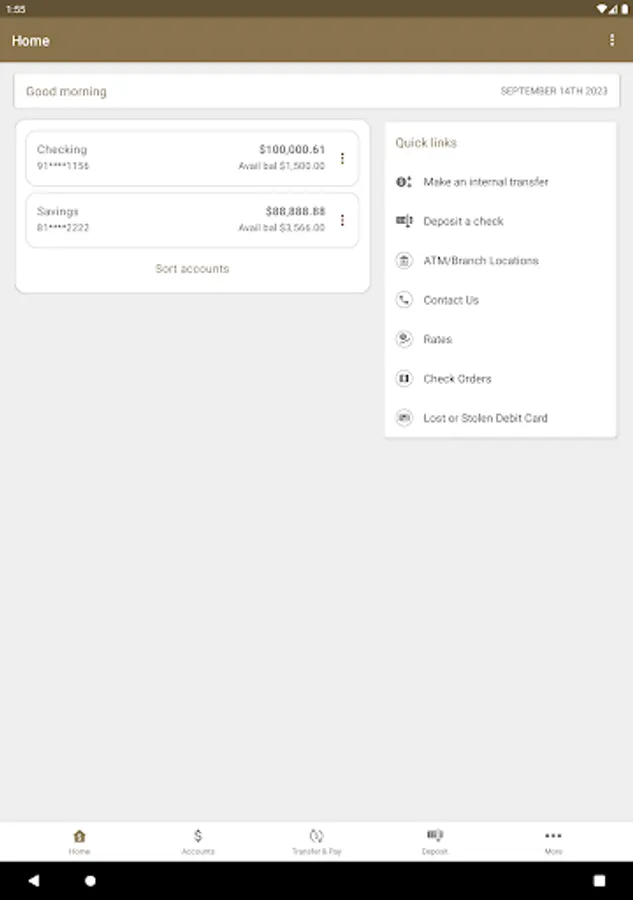This screenshot has width=633, height=900.
Task: Tap the Contact Us phone icon
Action: pos(404,300)
